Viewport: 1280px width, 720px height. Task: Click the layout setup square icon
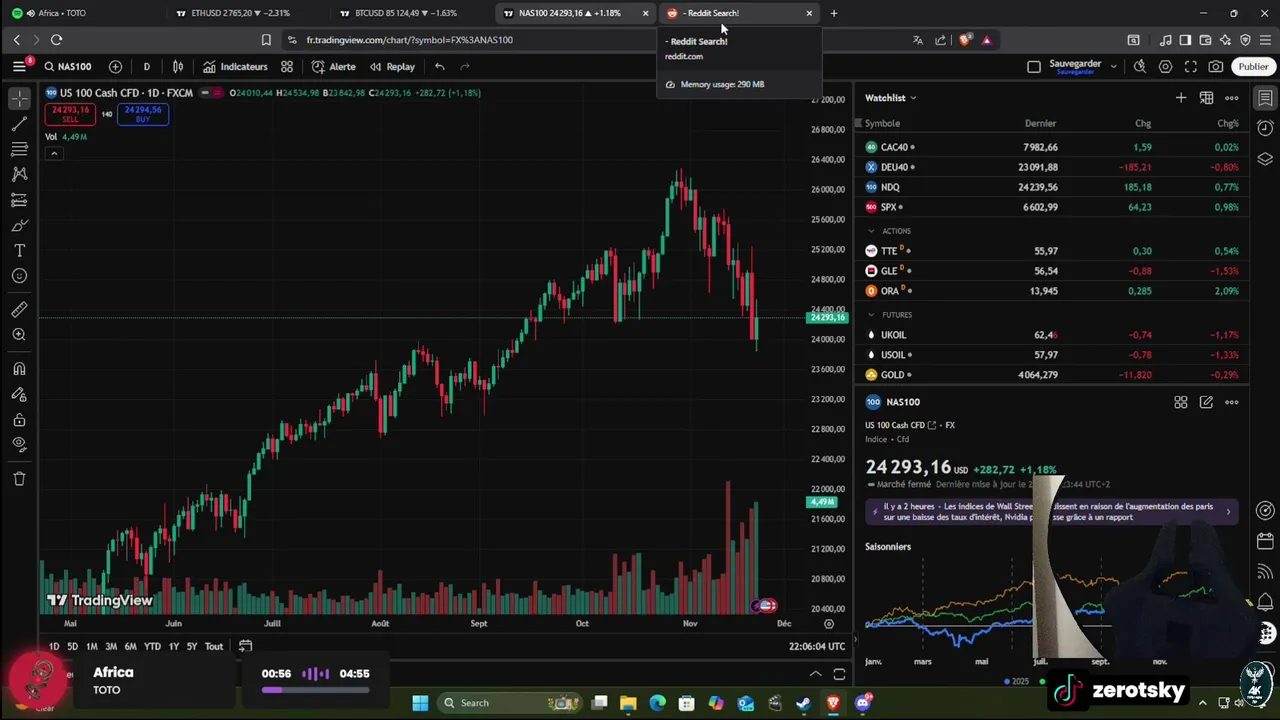[x=1034, y=67]
